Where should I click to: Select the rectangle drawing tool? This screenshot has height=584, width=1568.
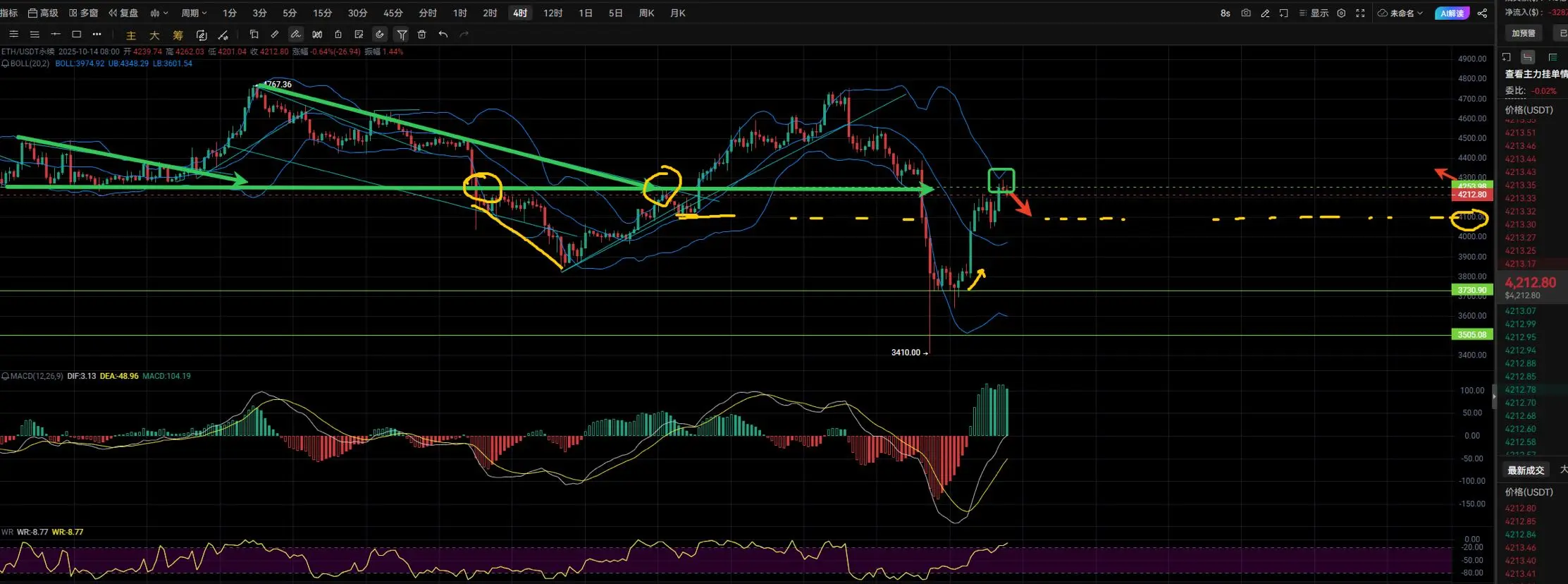click(77, 34)
